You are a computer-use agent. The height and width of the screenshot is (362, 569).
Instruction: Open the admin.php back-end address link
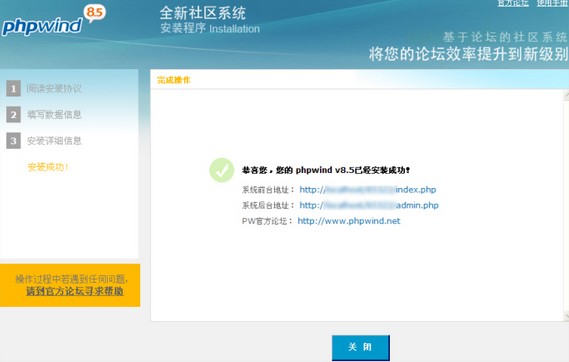click(369, 205)
